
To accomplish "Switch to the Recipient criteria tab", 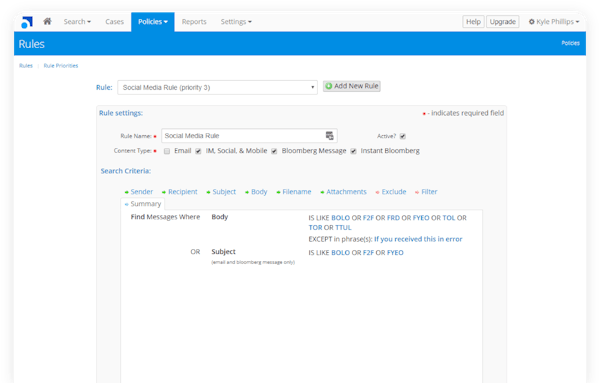I will click(x=179, y=192).
